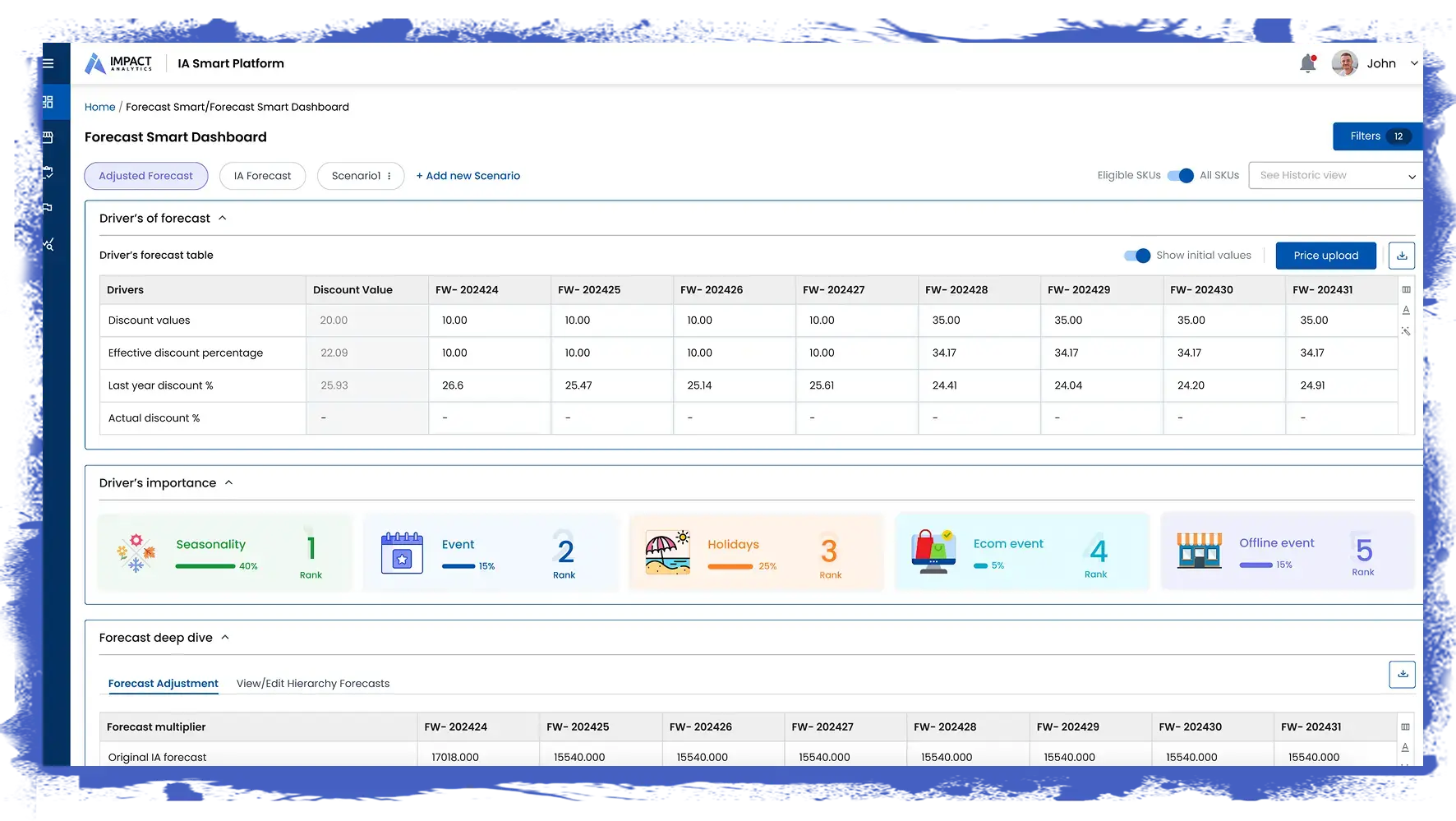Click the Event calendar icon
1456x821 pixels.
tap(402, 552)
